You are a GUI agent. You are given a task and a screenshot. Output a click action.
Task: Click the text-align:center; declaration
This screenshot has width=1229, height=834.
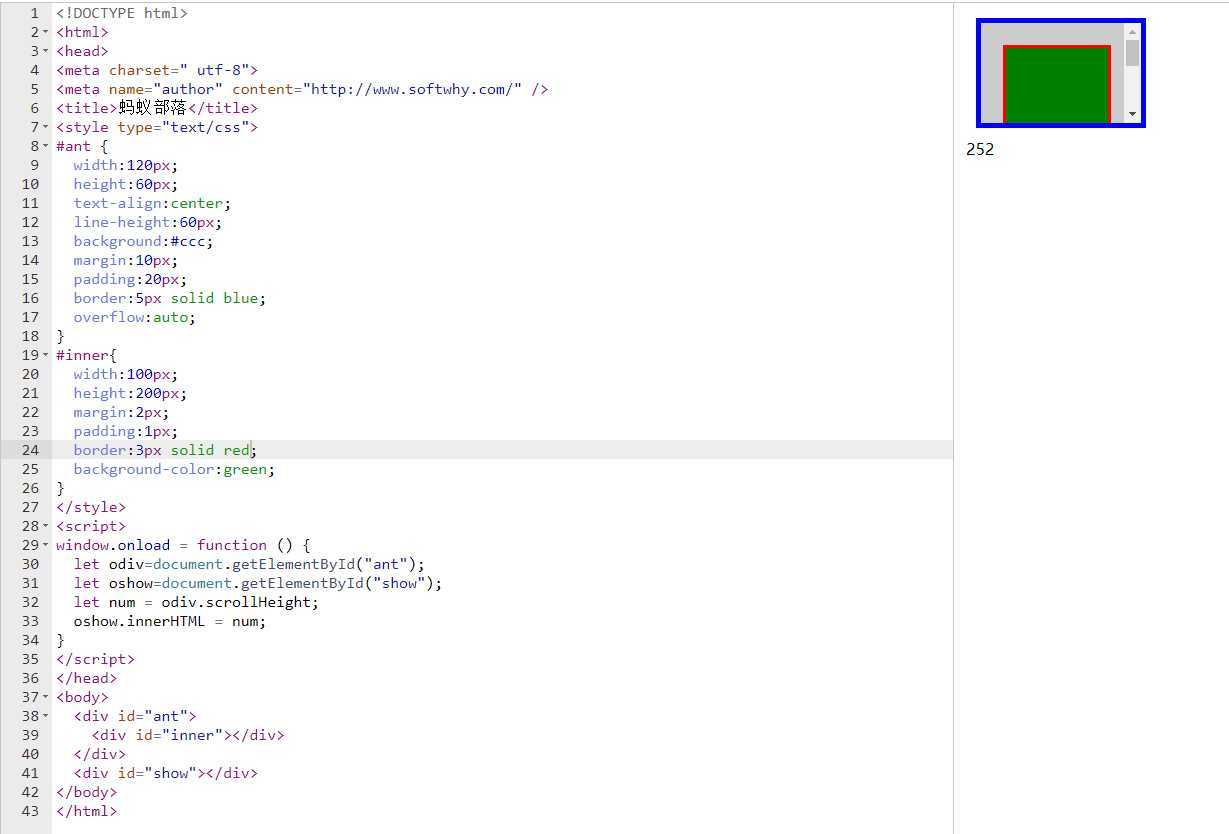click(x=152, y=203)
